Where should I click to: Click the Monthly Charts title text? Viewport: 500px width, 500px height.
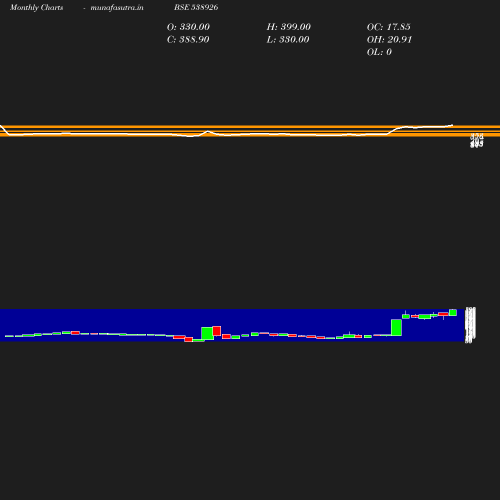[37, 7]
